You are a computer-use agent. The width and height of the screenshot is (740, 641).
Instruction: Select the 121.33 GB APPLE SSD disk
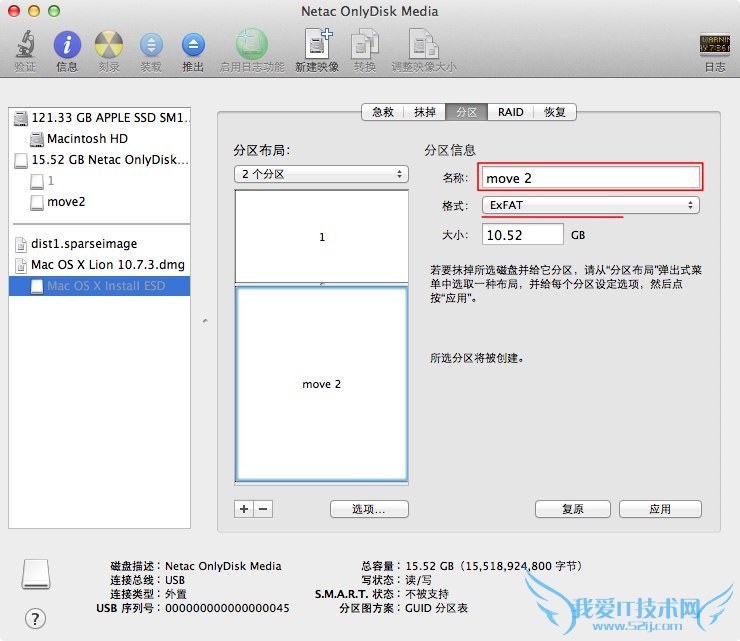point(100,118)
